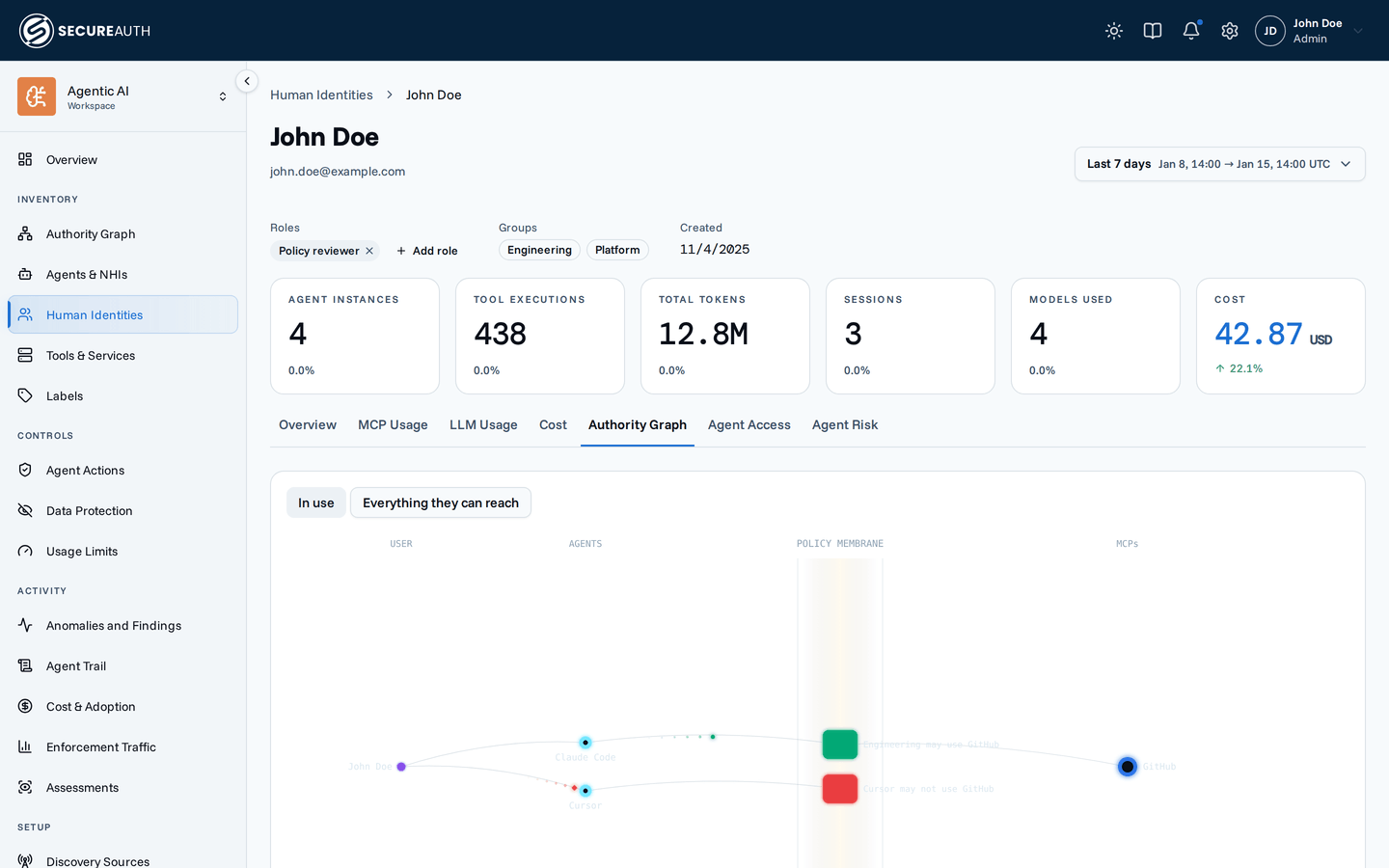Viewport: 1389px width, 868px height.
Task: Select the GitHub MCP node in the graph
Action: click(x=1128, y=767)
